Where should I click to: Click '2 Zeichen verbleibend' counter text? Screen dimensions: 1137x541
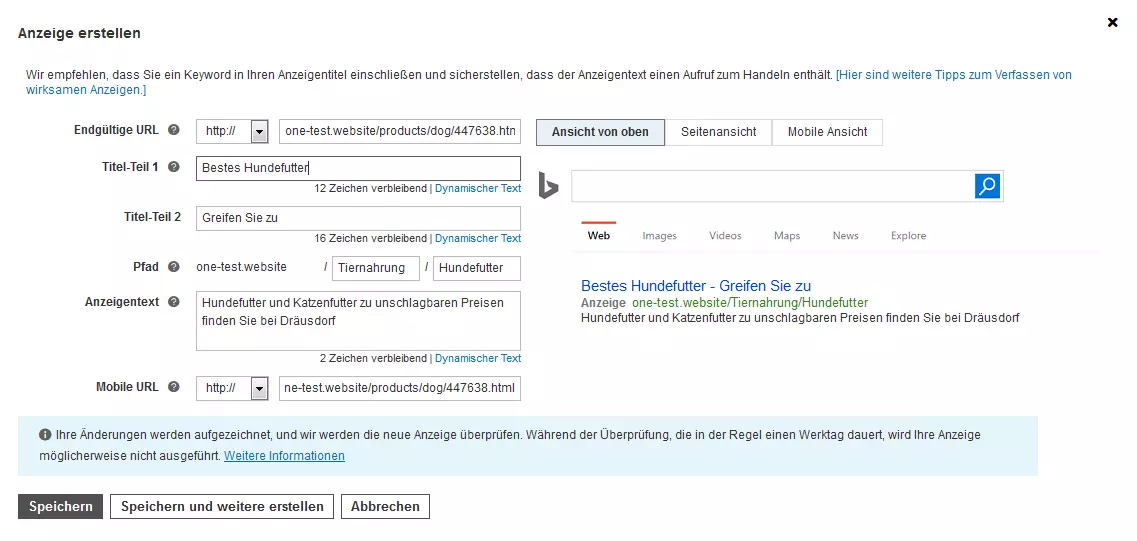373,358
